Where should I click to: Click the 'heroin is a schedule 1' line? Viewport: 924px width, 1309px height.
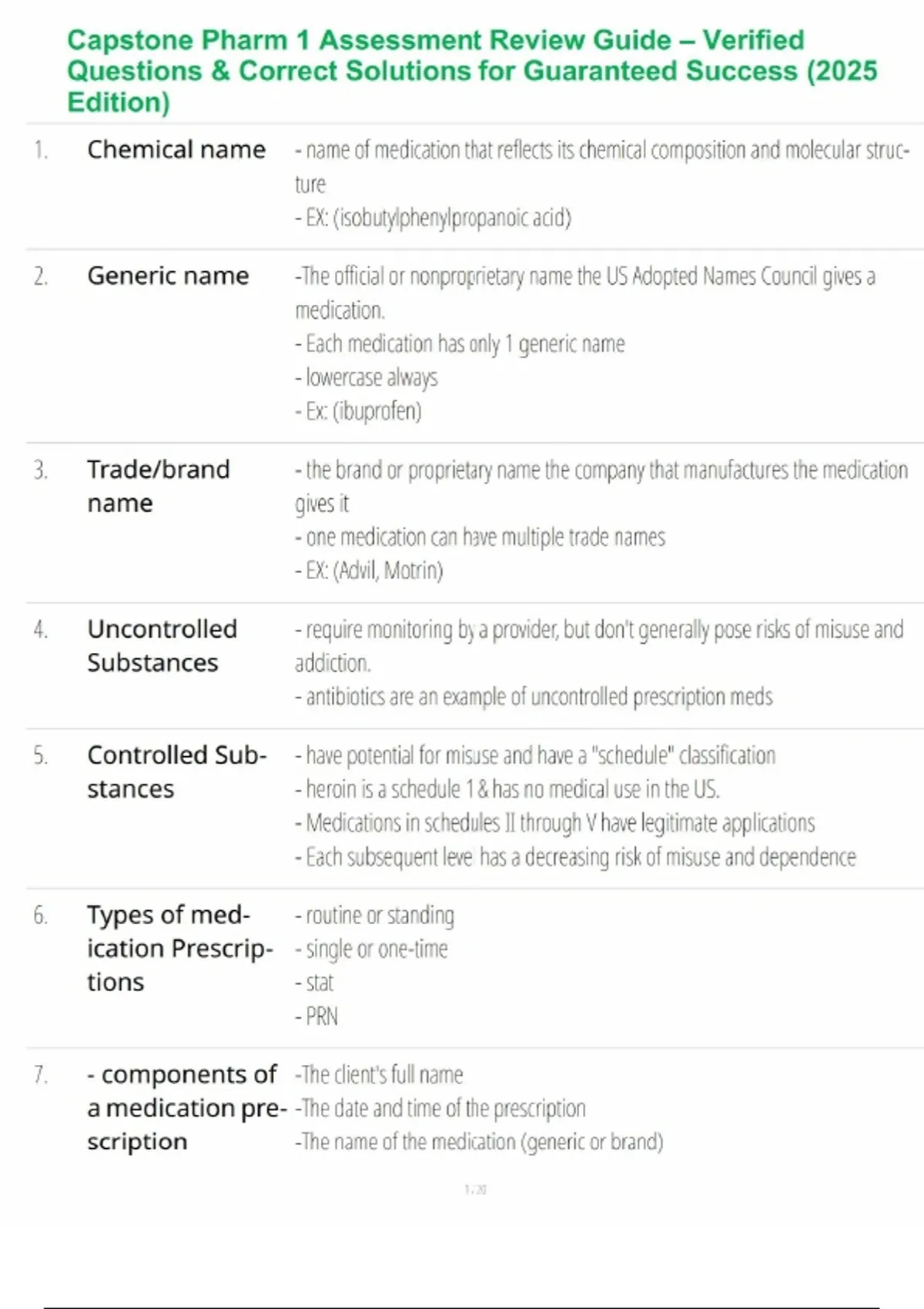pyautogui.click(x=508, y=789)
